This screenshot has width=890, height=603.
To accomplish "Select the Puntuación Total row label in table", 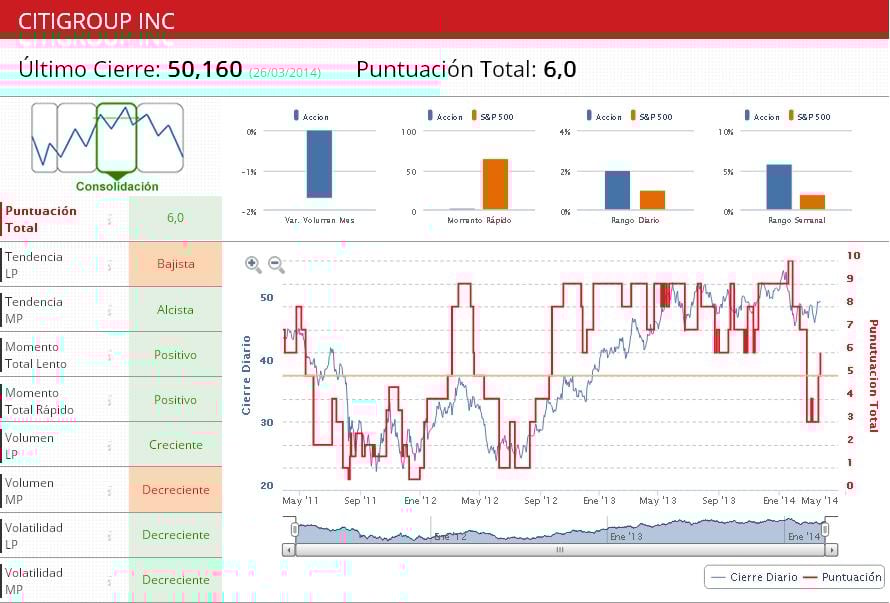I will pos(41,219).
